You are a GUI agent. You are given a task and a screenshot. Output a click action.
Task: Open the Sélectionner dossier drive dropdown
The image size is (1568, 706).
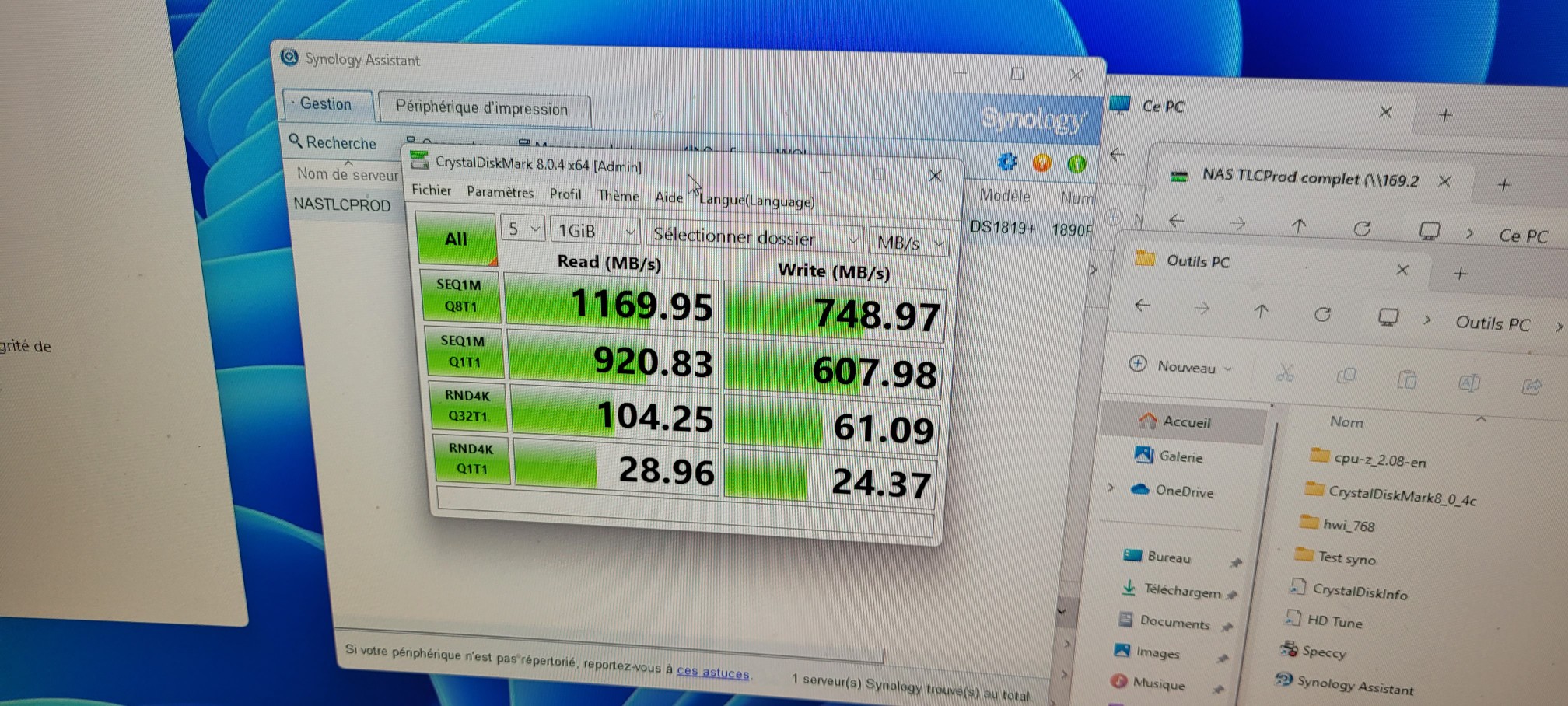pos(754,237)
